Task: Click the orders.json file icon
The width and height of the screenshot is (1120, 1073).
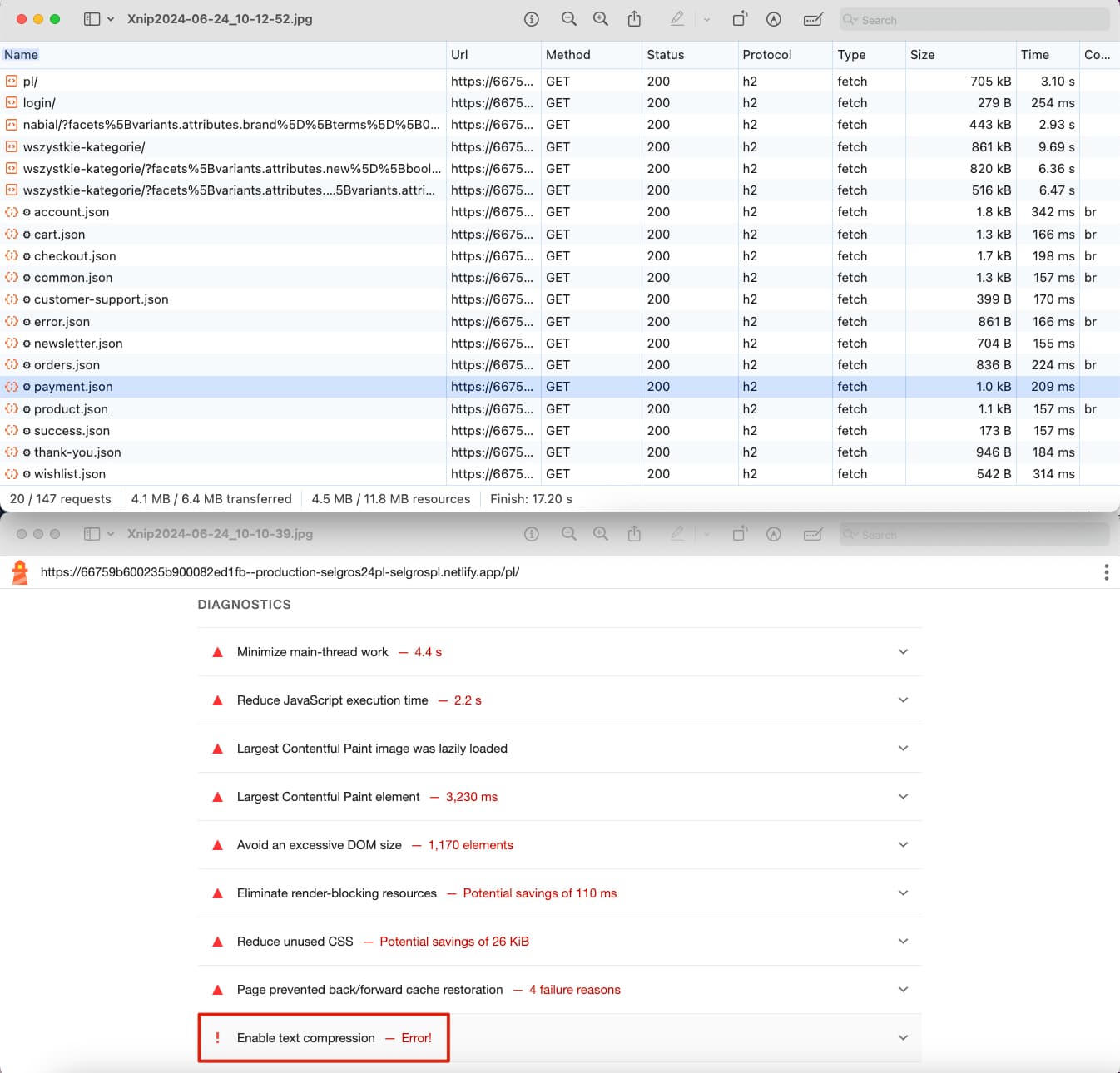Action: (12, 365)
